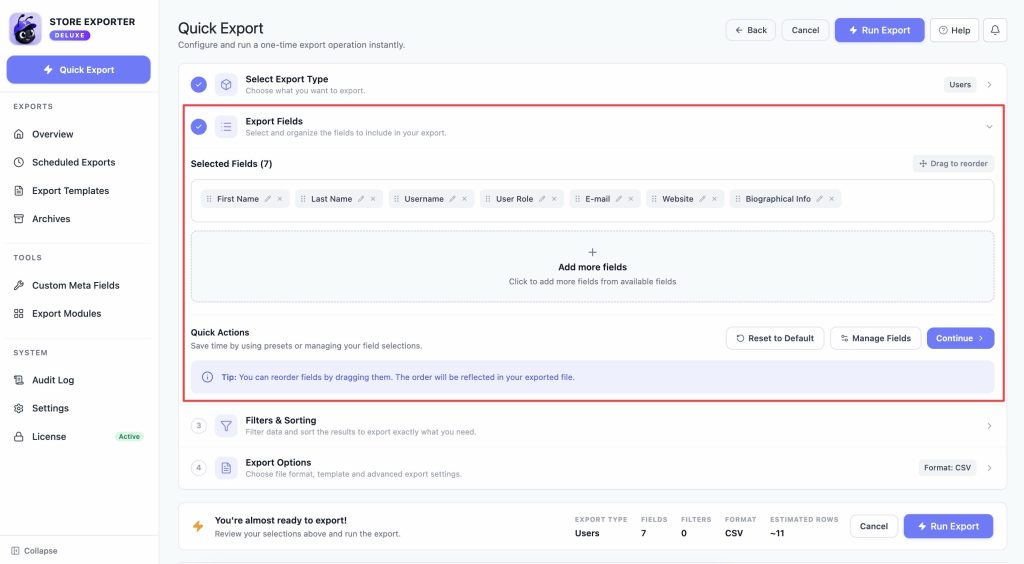
Task: Click the Select Export Type cube icon
Action: click(226, 84)
